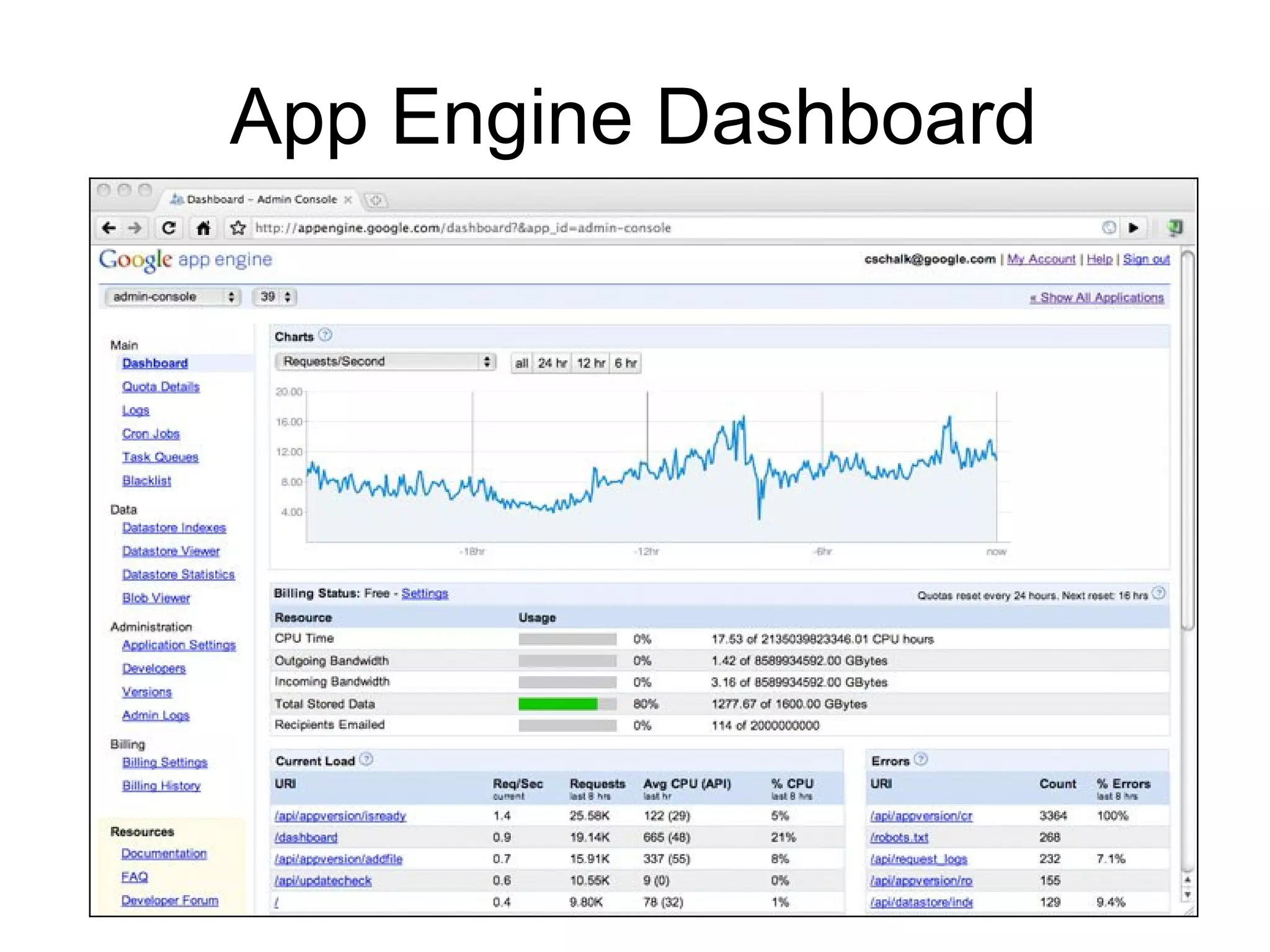Open the version 39 dropdown

(275, 297)
